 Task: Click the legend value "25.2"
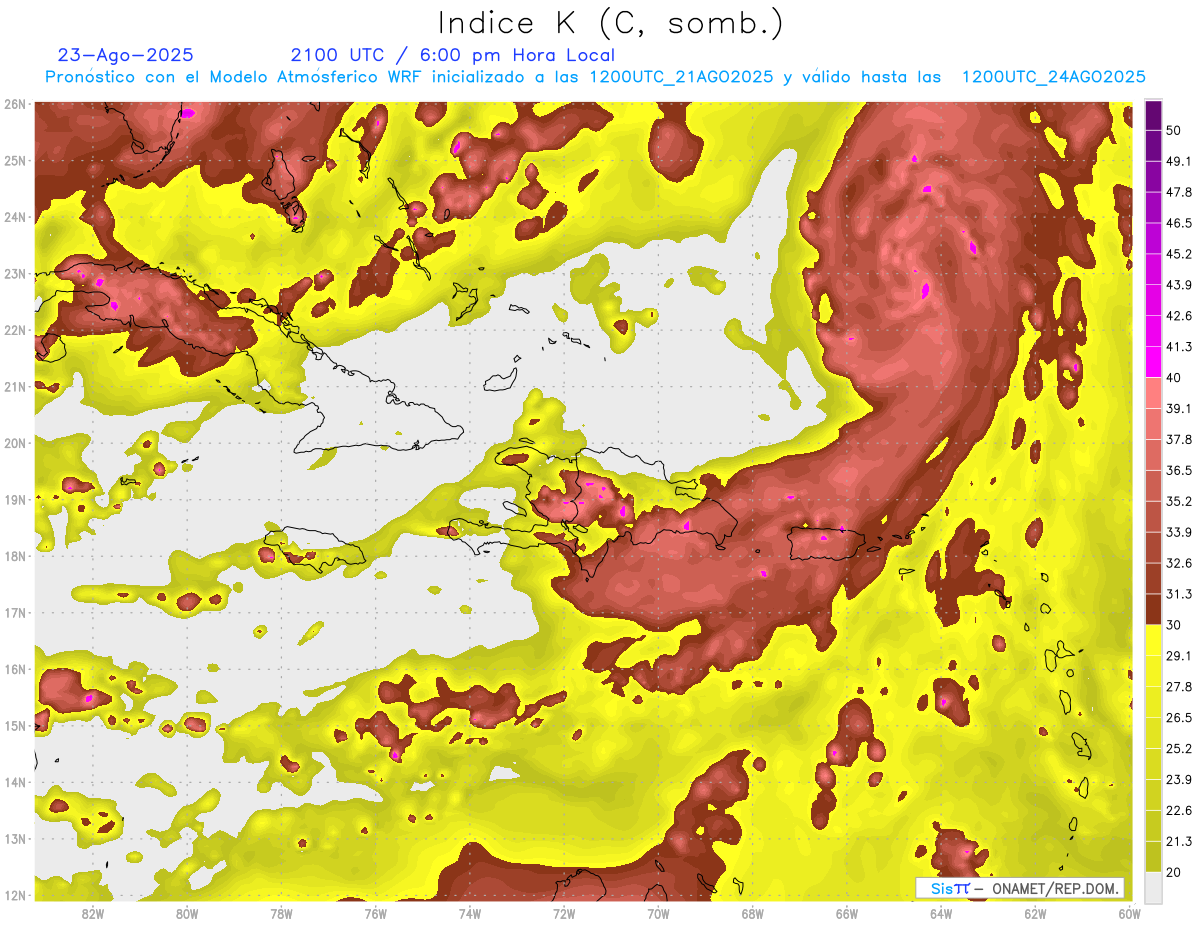coord(1179,748)
